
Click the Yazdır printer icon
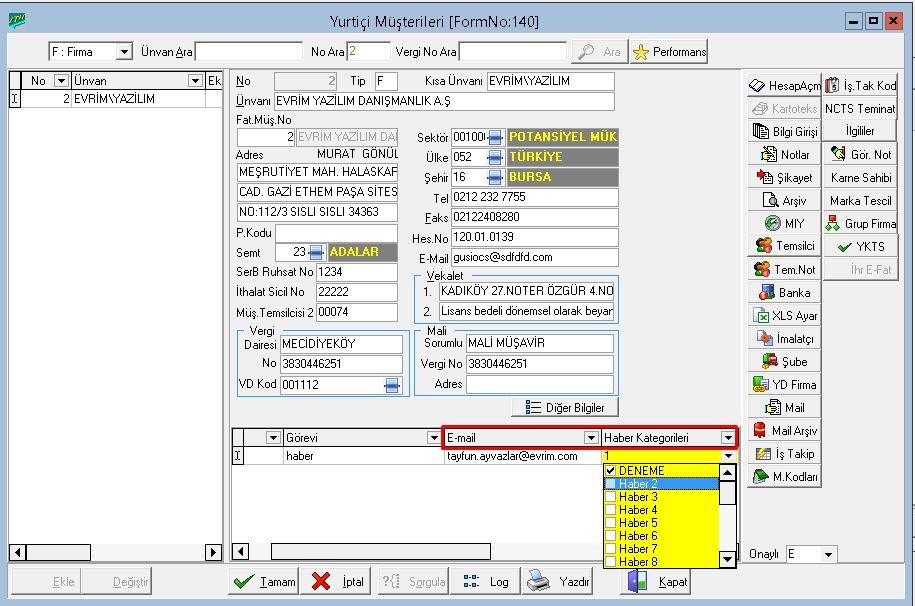[x=538, y=581]
